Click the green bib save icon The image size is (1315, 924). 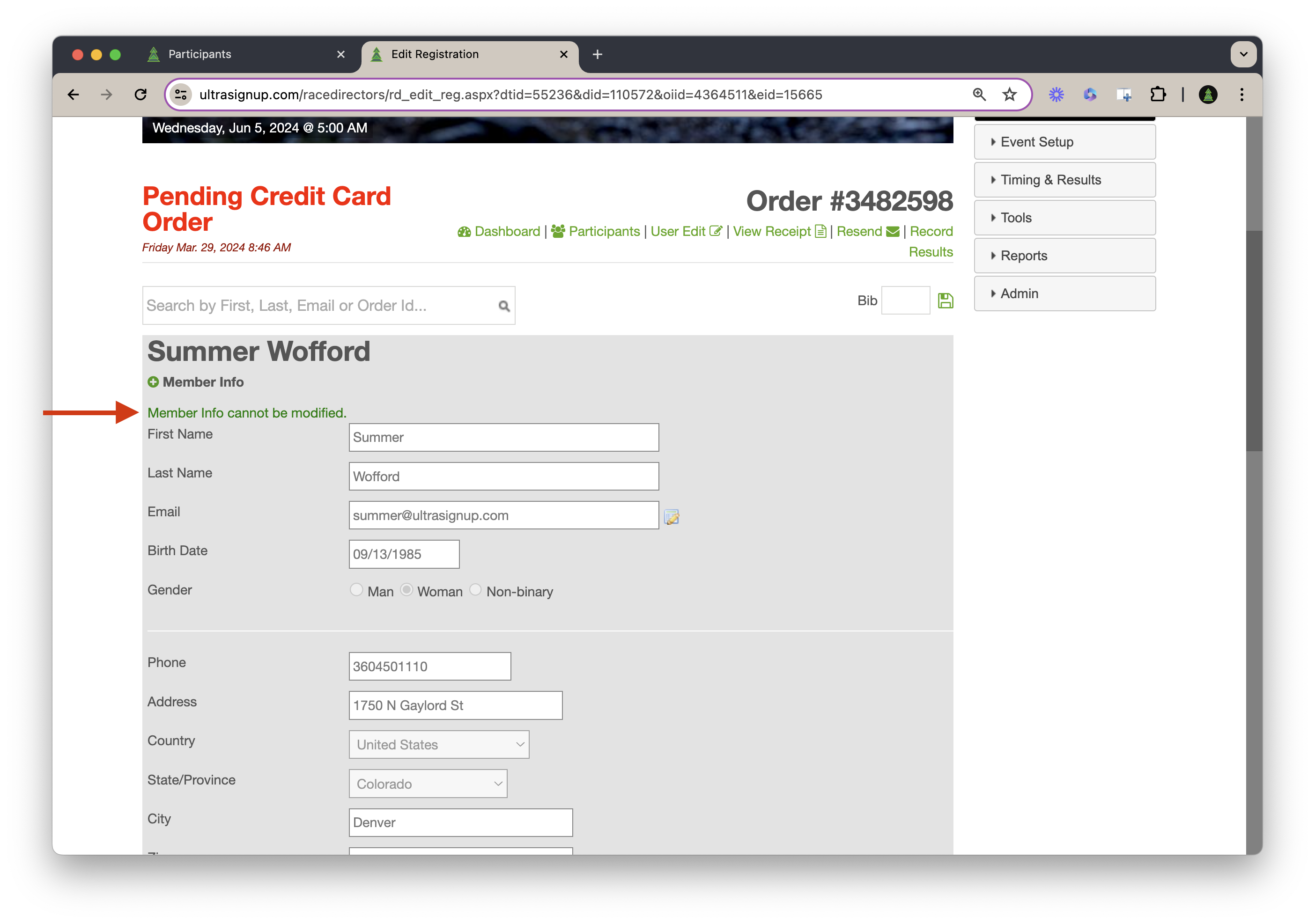click(x=945, y=301)
